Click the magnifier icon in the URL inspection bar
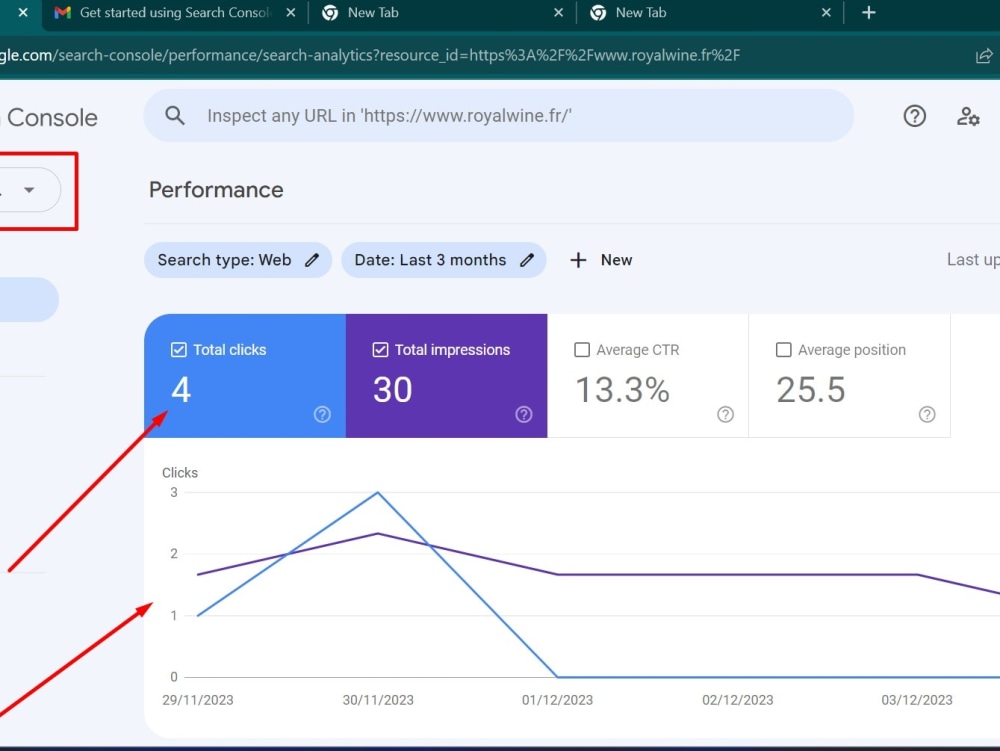This screenshot has width=1000, height=751. tap(175, 115)
